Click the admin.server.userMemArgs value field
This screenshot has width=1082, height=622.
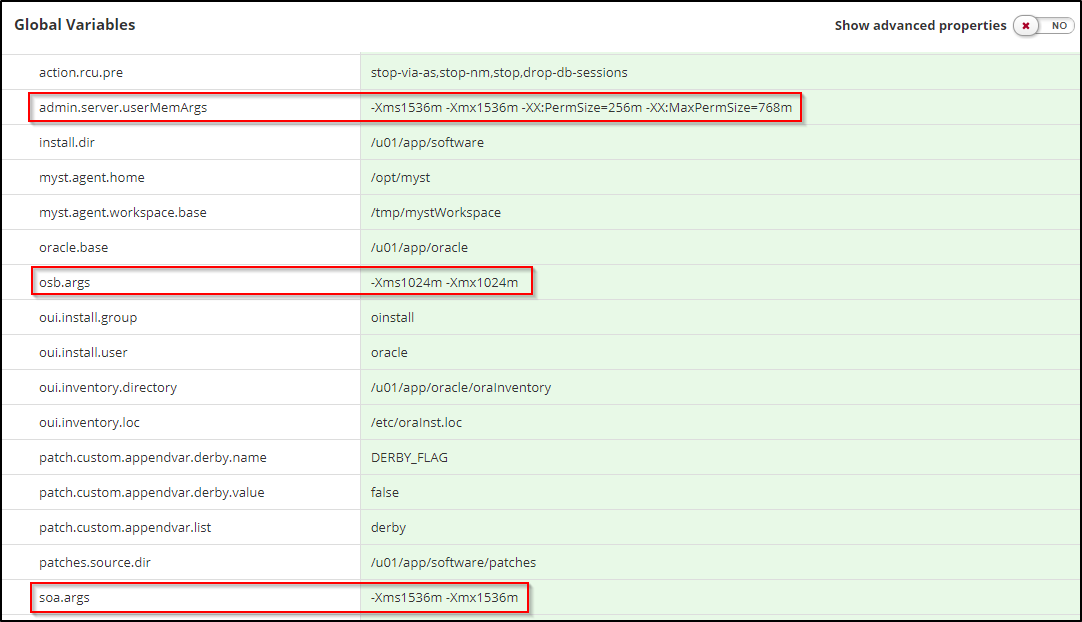click(x=581, y=107)
